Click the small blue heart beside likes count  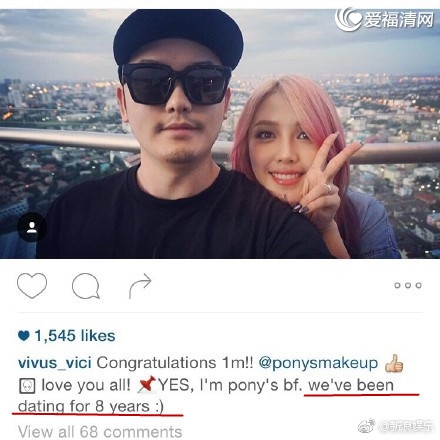coord(24,335)
